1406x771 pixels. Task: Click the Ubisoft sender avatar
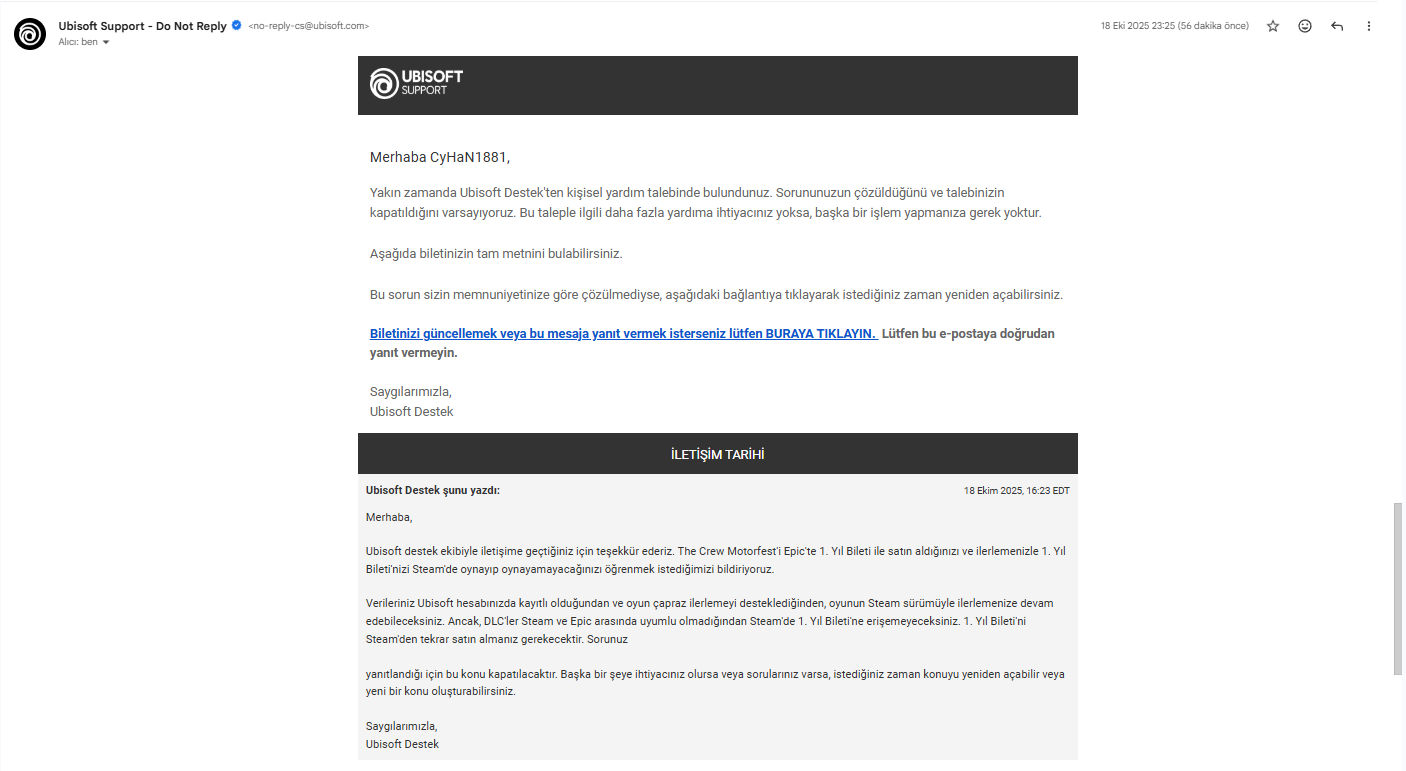pos(30,34)
